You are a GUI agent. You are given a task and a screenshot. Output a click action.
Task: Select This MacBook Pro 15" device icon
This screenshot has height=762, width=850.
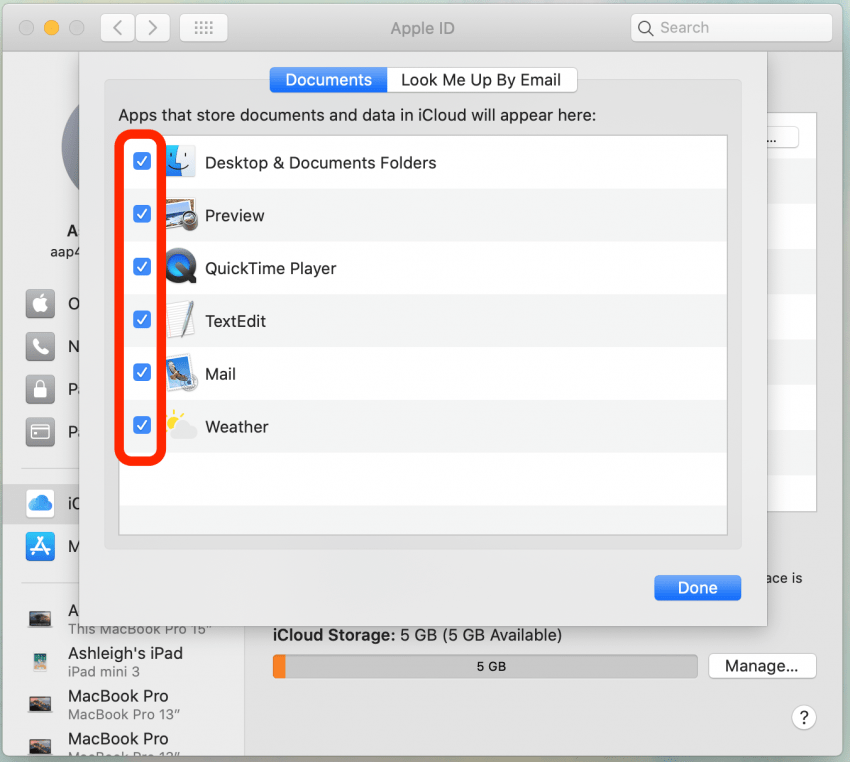[40, 618]
